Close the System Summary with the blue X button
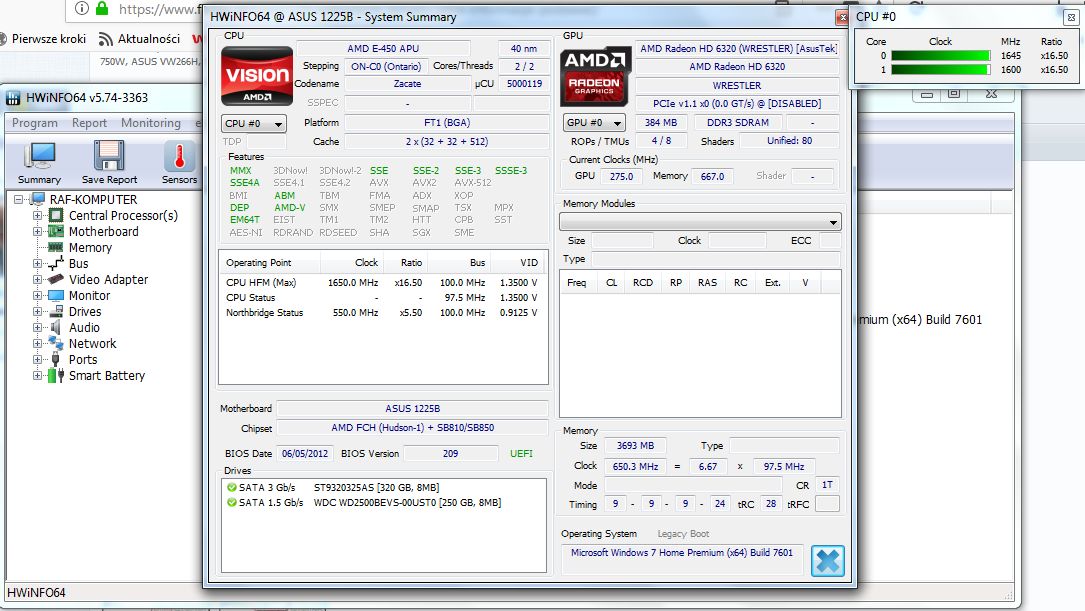The height and width of the screenshot is (611, 1085). [x=828, y=560]
